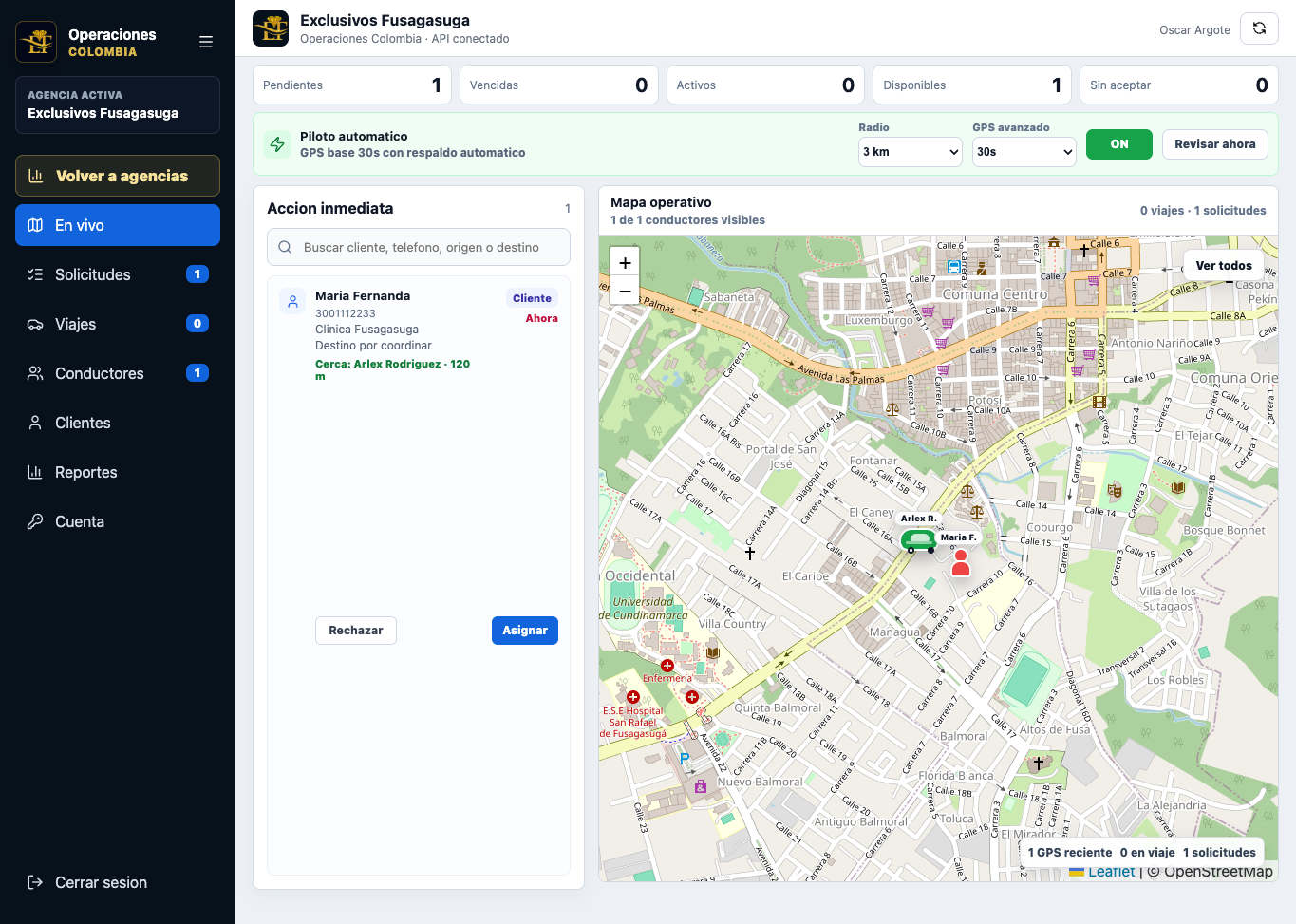Click the Conductores count badge
This screenshot has height=924, width=1296.
(197, 373)
